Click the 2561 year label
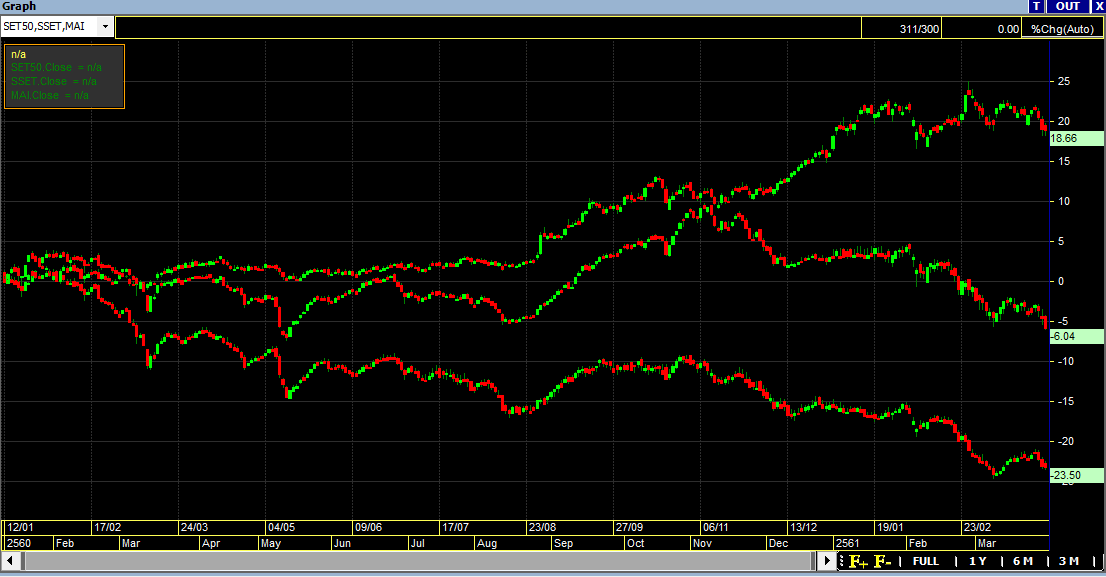The width and height of the screenshot is (1106, 577). click(x=848, y=544)
